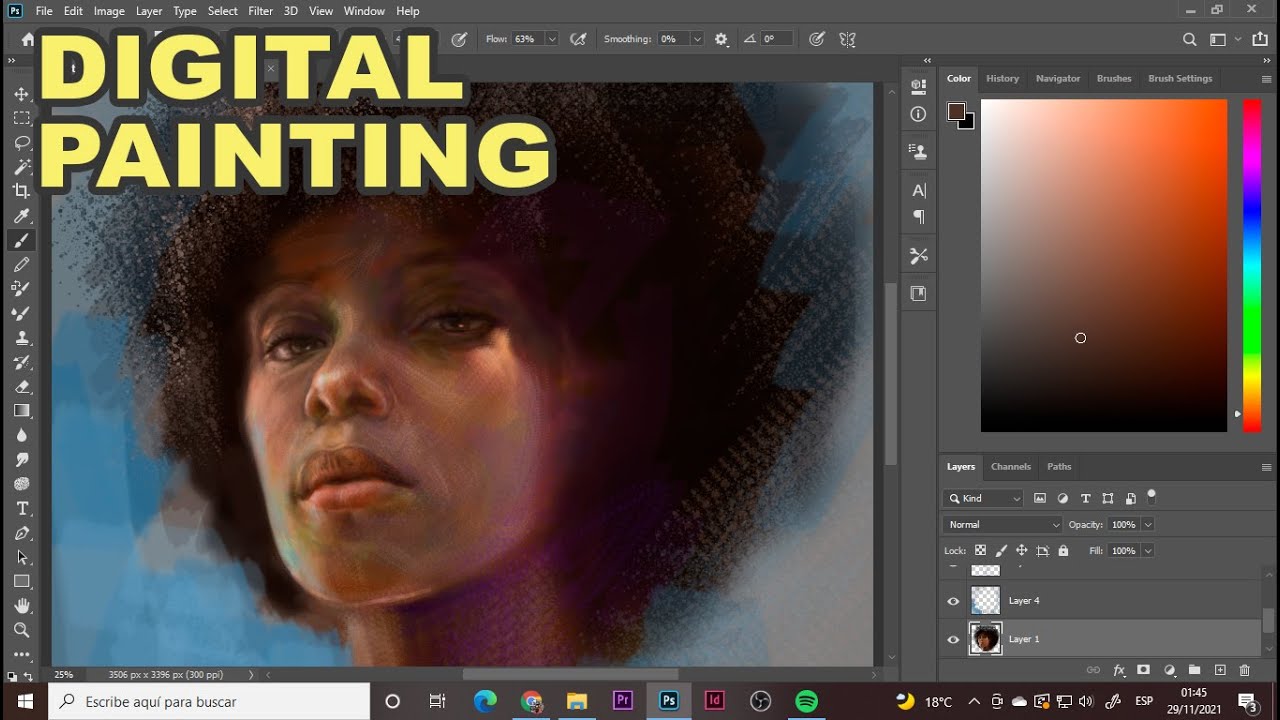Hide Layer 4 with its eye icon
Viewport: 1280px width, 720px height.
[953, 601]
